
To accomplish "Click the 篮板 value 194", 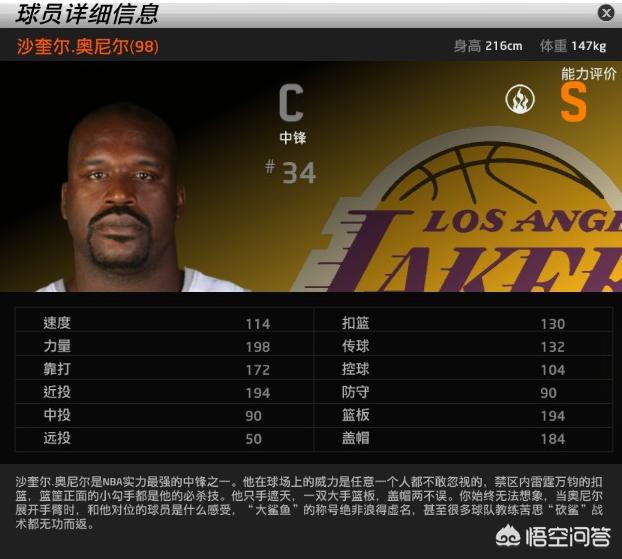I will [x=553, y=416].
